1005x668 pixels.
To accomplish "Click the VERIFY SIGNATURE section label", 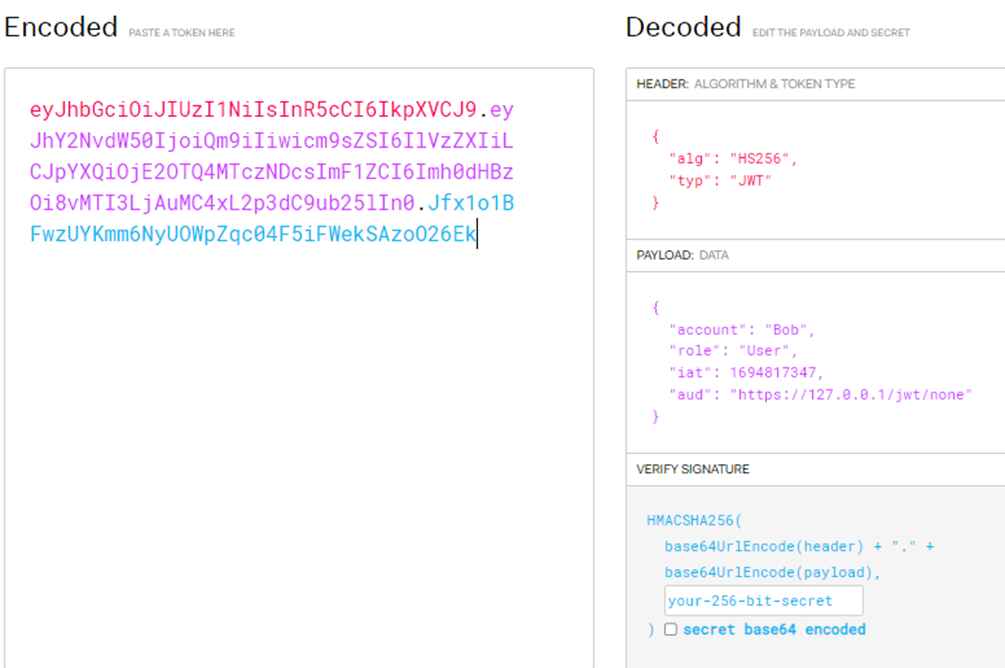I will pyautogui.click(x=692, y=469).
